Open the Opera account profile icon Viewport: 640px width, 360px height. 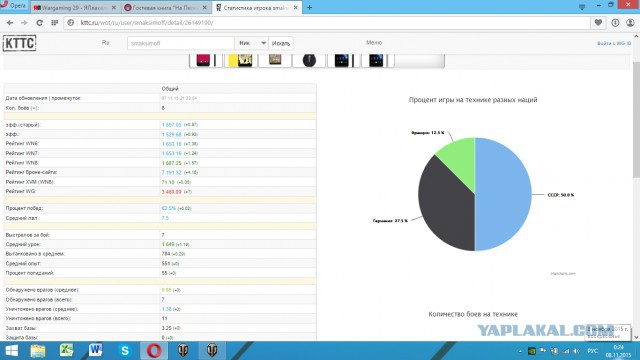click(630, 23)
